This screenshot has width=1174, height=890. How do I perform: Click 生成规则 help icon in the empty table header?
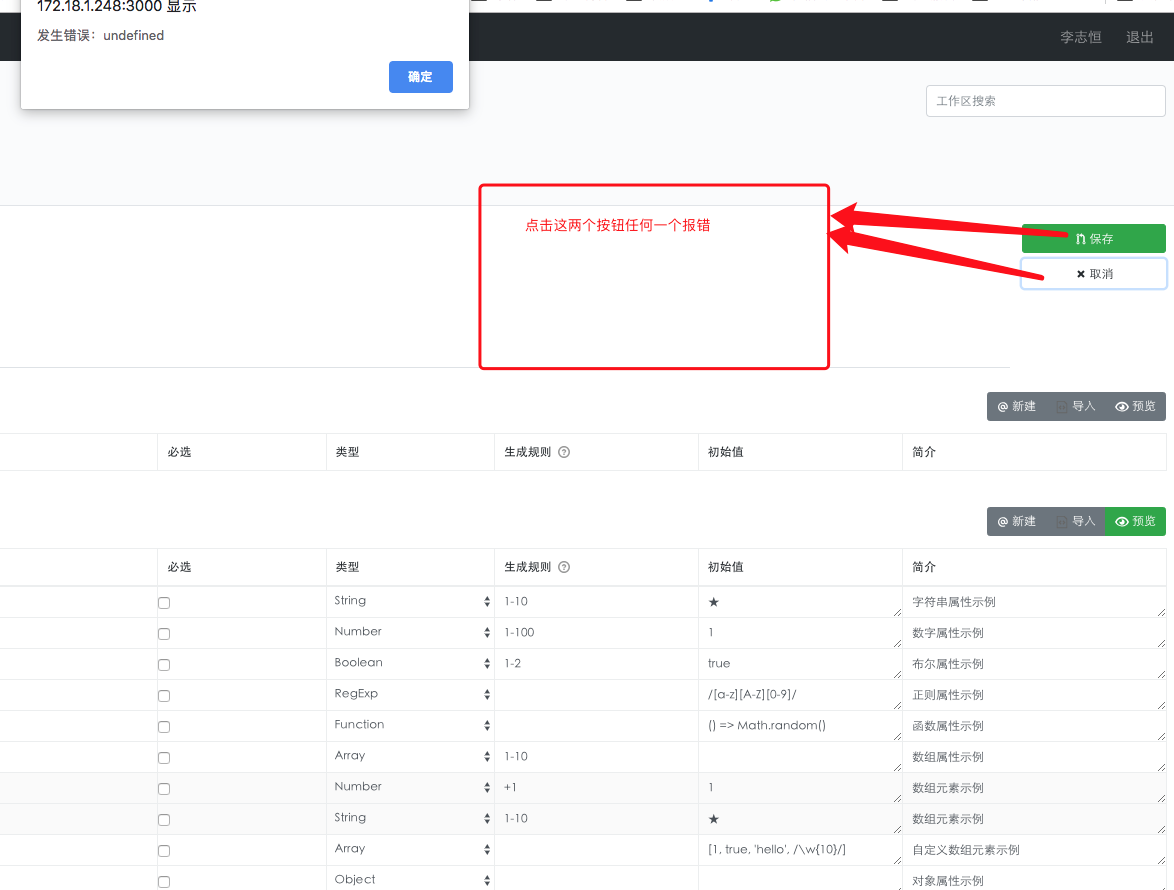click(564, 452)
